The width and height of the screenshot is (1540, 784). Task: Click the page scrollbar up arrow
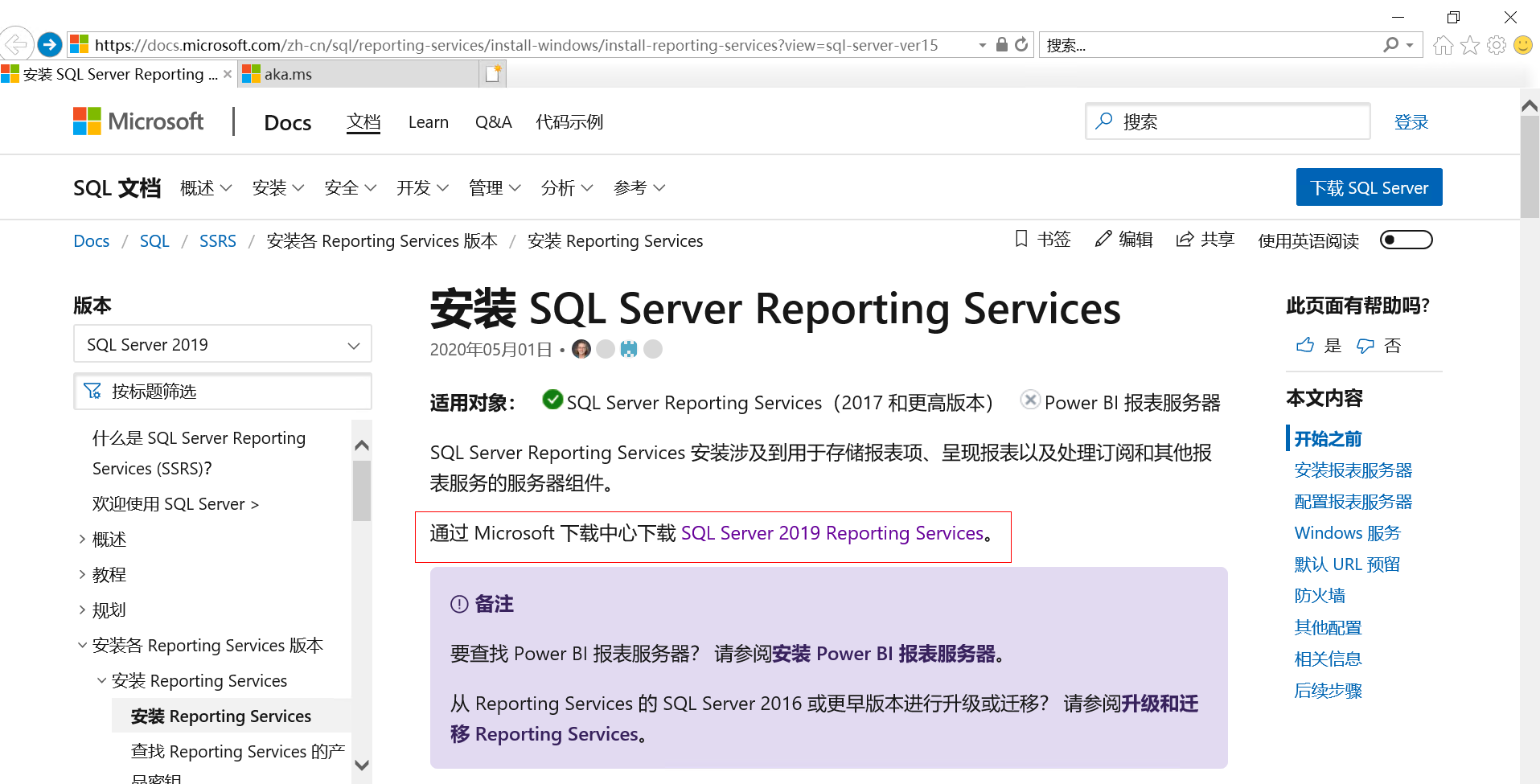(1530, 105)
